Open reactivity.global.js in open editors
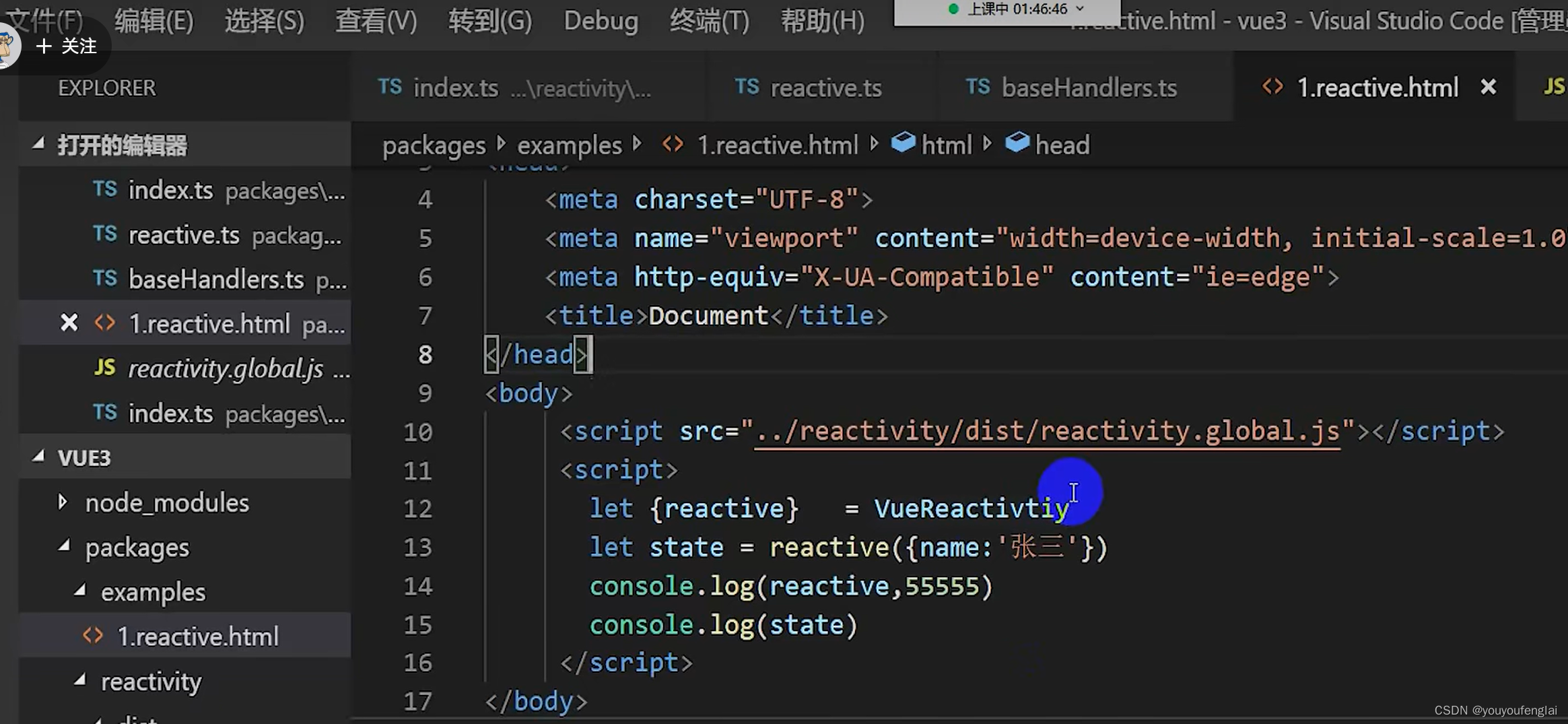The height and width of the screenshot is (724, 1568). pyautogui.click(x=184, y=368)
